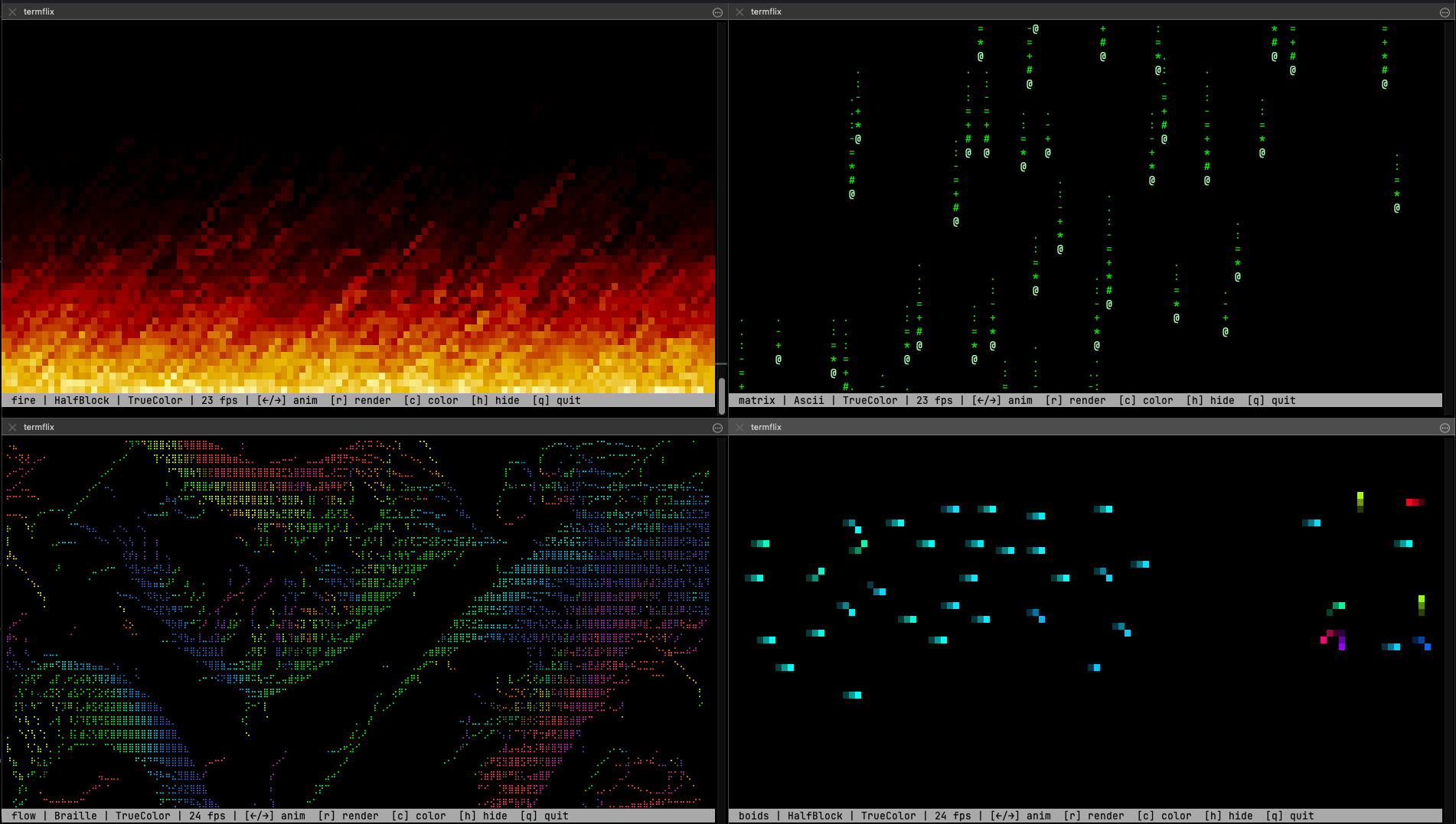Click the TrueColor indicator in boids window
1456x824 pixels.
888,816
